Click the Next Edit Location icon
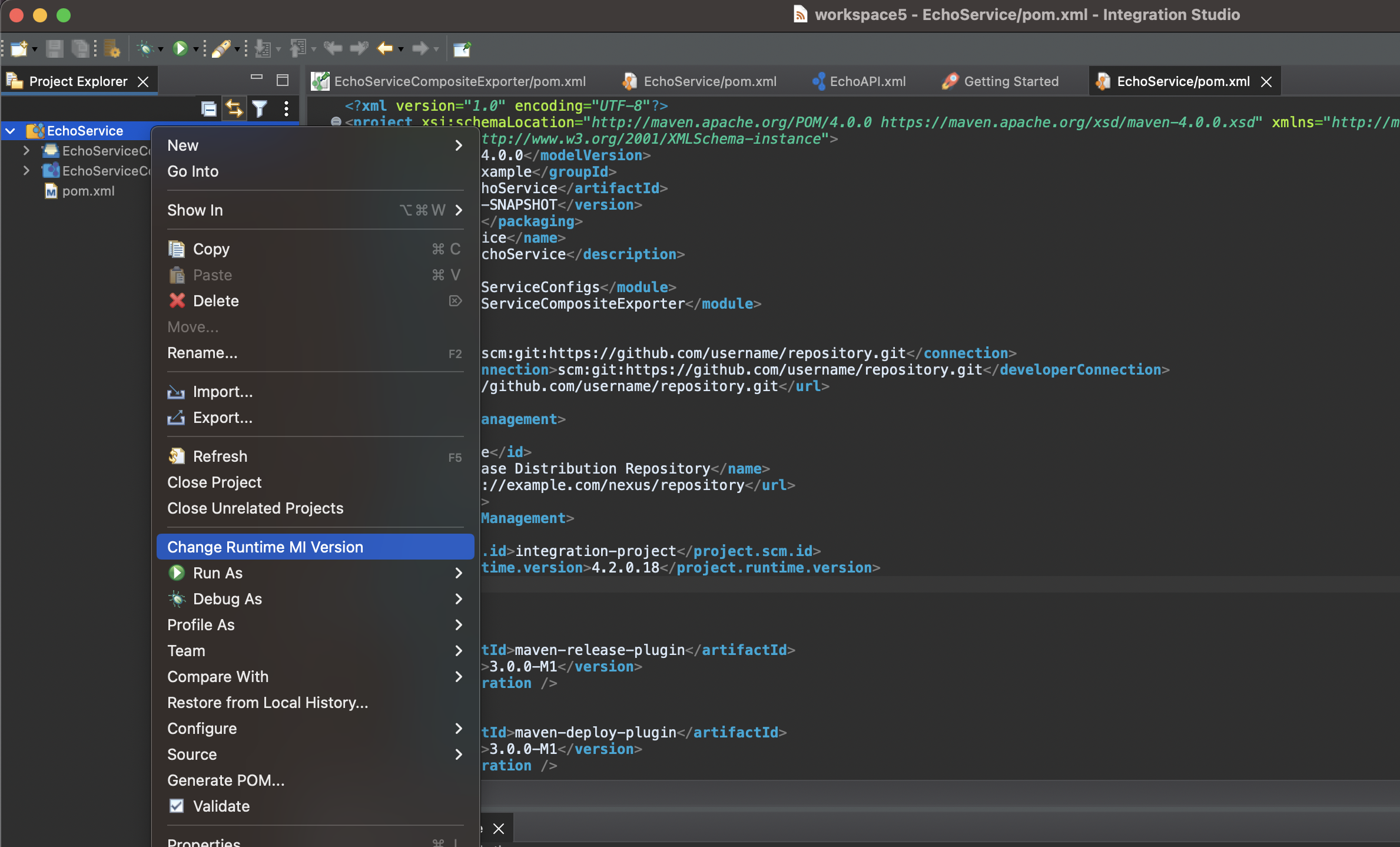Screen dimensions: 1400x847 point(359,48)
